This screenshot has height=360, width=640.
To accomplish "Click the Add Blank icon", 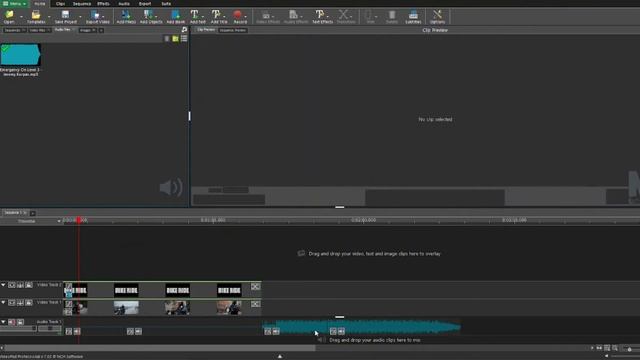I will coord(176,15).
